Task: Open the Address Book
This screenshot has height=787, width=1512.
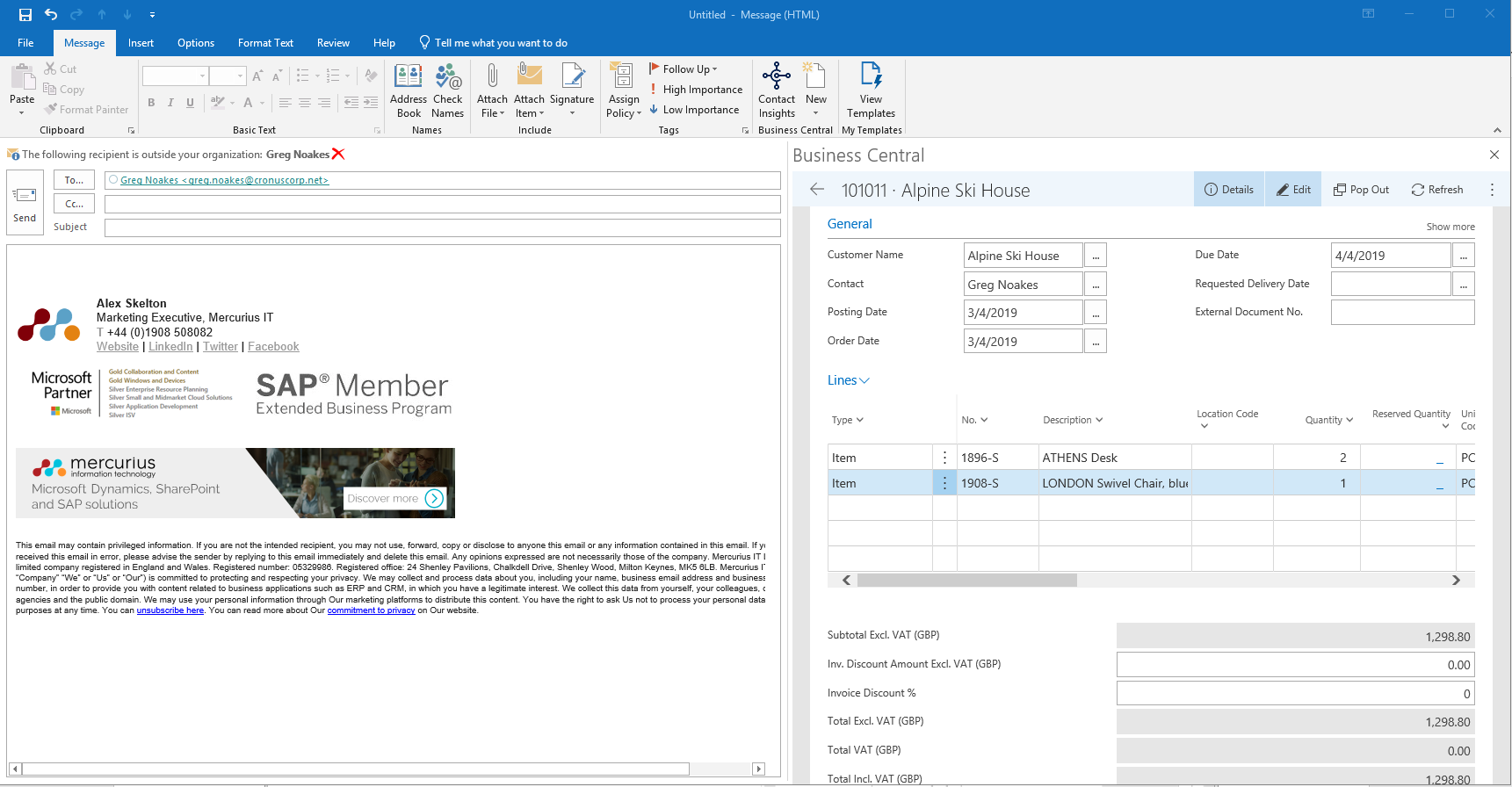Action: pyautogui.click(x=409, y=90)
